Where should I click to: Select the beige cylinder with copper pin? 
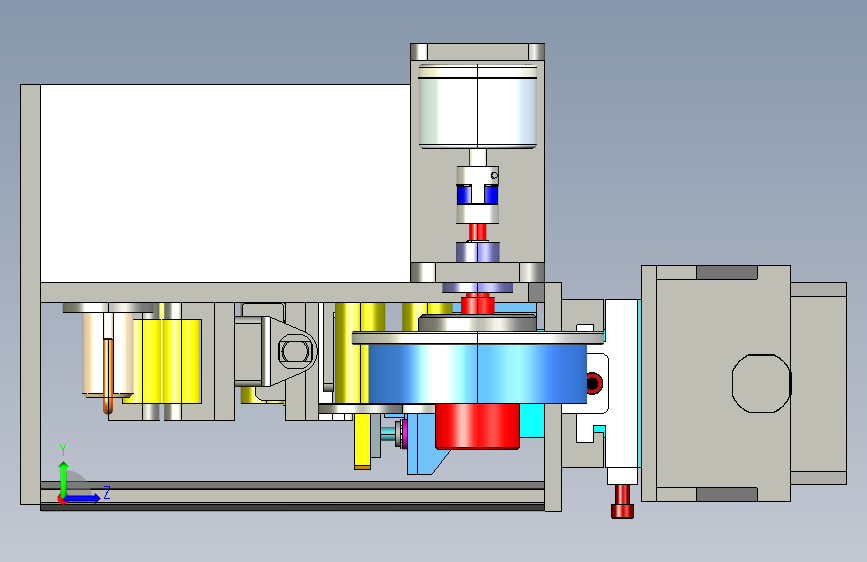tap(108, 355)
